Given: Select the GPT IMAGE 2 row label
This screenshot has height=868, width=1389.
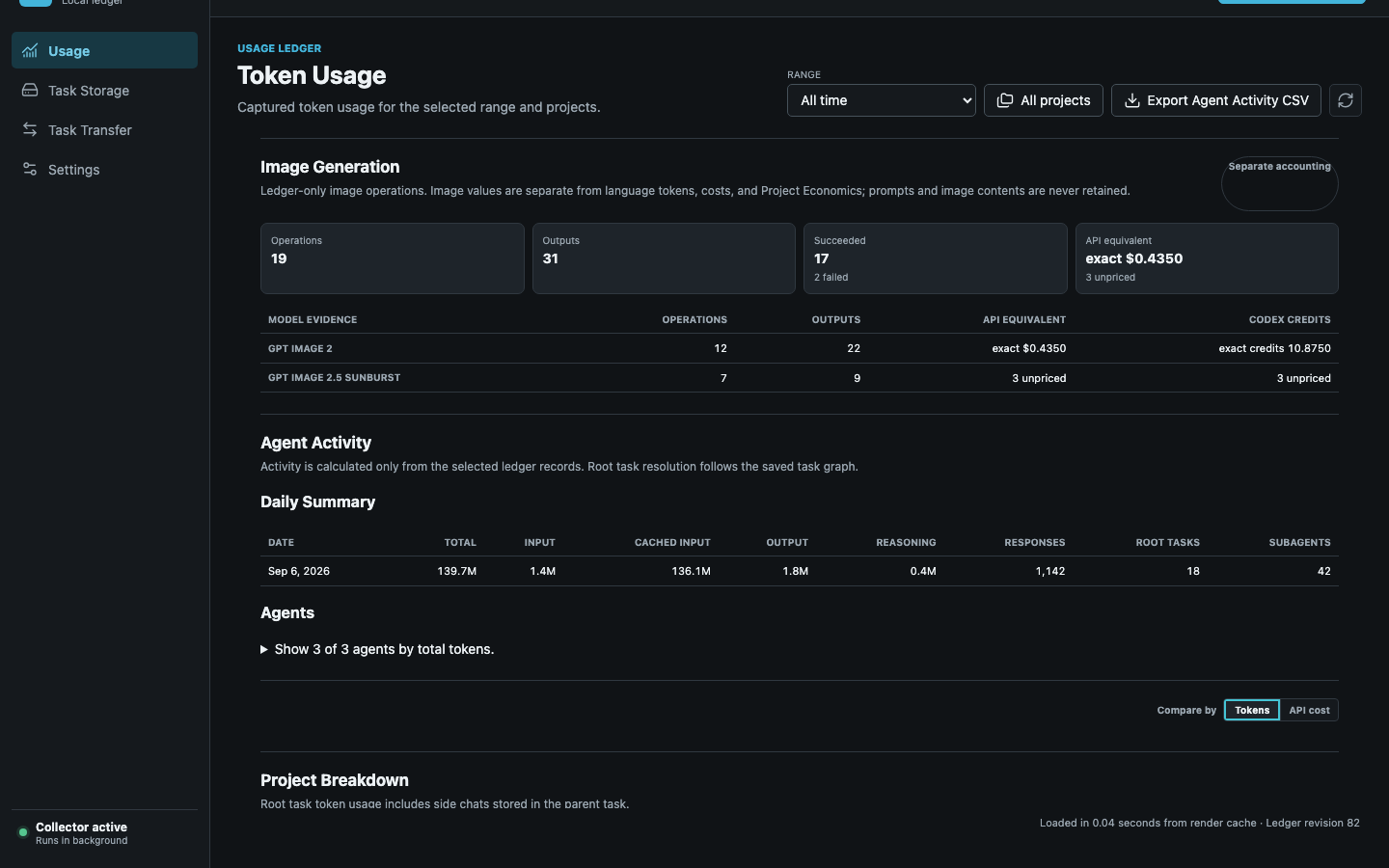Looking at the screenshot, I should click(300, 348).
